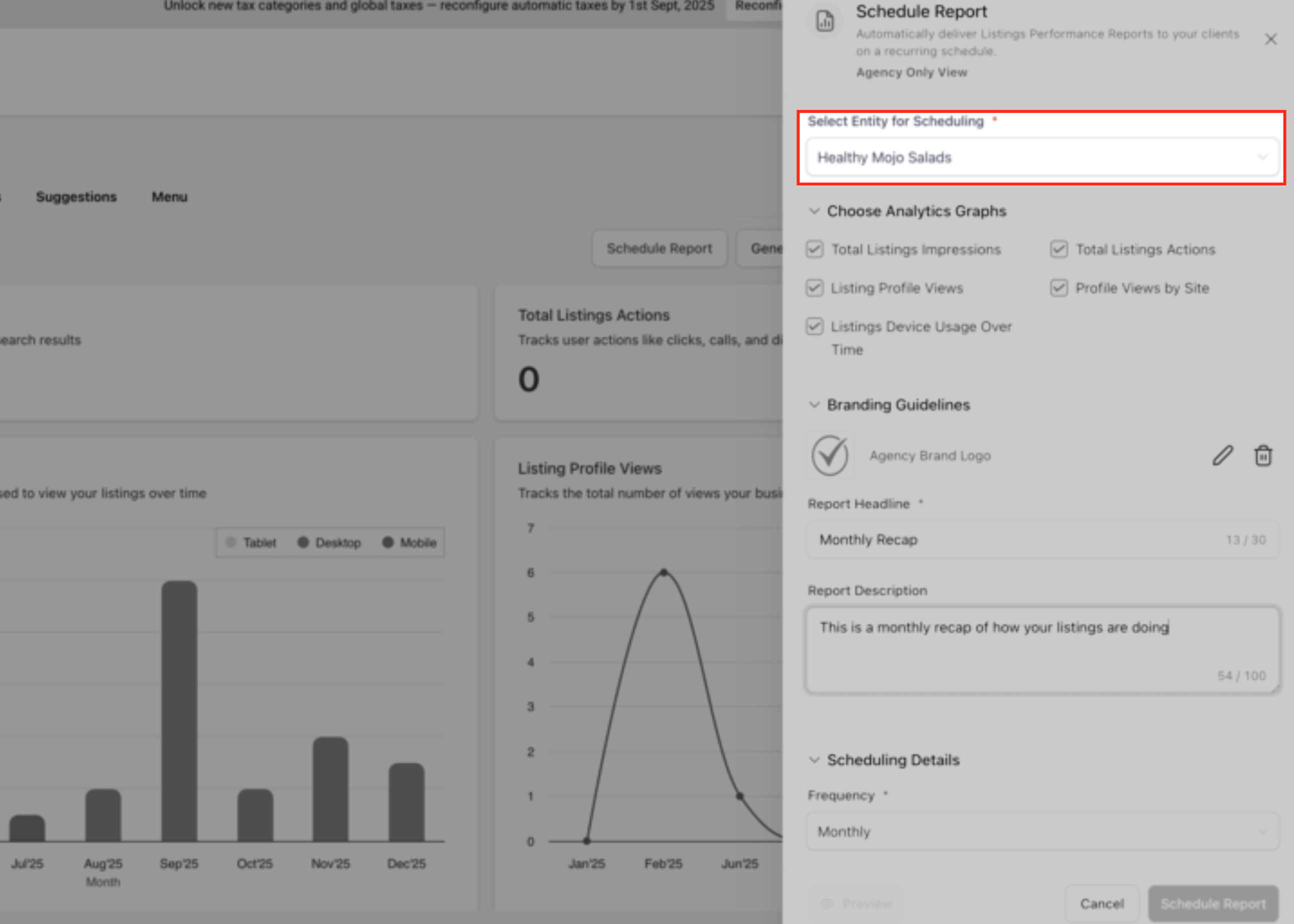Click the Cancel button
The image size is (1294, 924).
pyautogui.click(x=1101, y=903)
